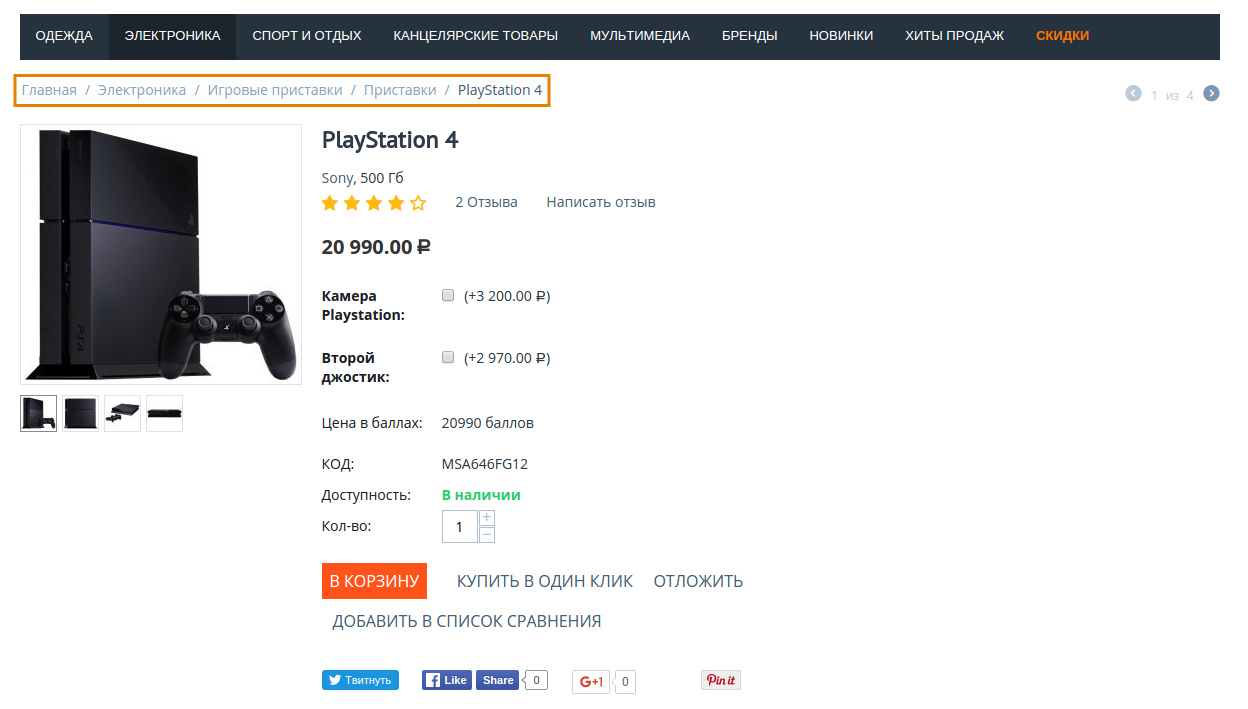1248x709 pixels.
Task: Click the Написать отзыв link
Action: (600, 202)
